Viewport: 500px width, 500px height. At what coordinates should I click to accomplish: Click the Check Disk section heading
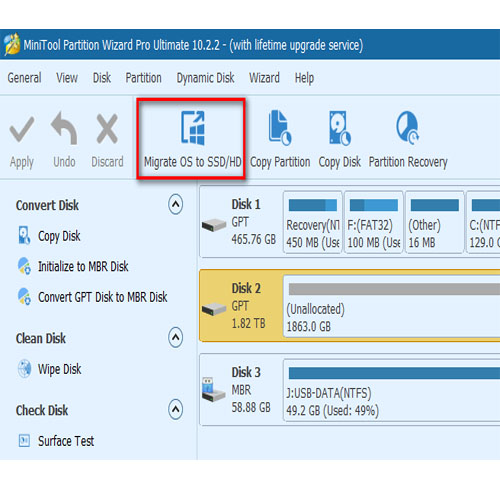click(42, 411)
